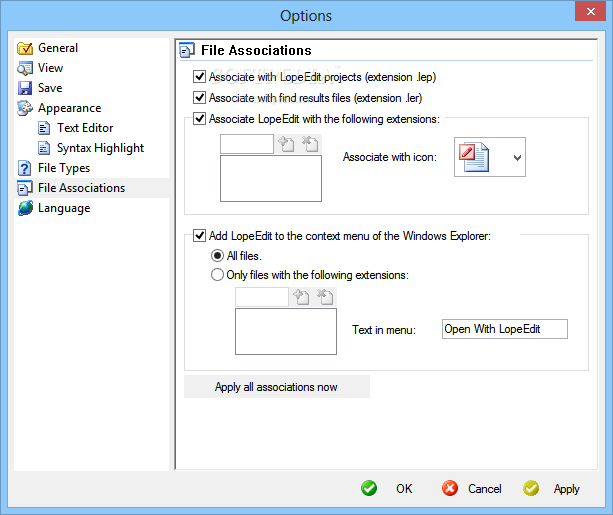Click the Syntax Highlight page icon

click(44, 148)
